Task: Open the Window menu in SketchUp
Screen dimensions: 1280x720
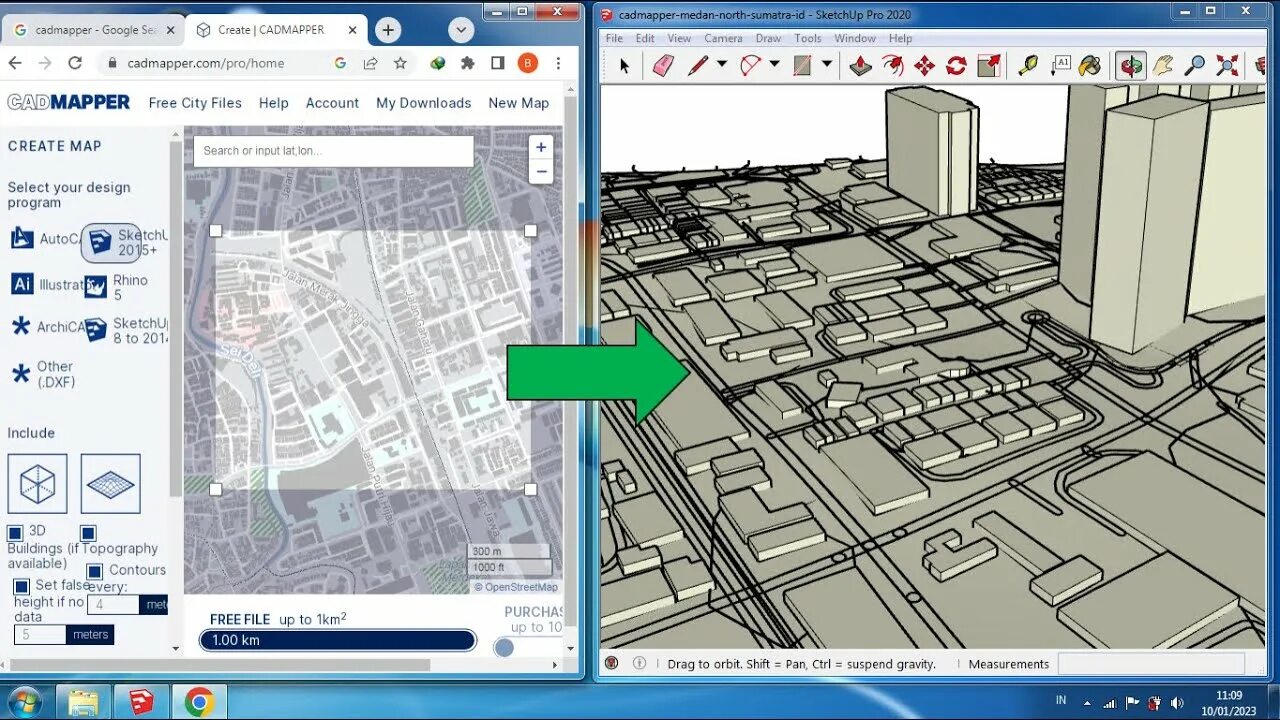Action: (855, 38)
